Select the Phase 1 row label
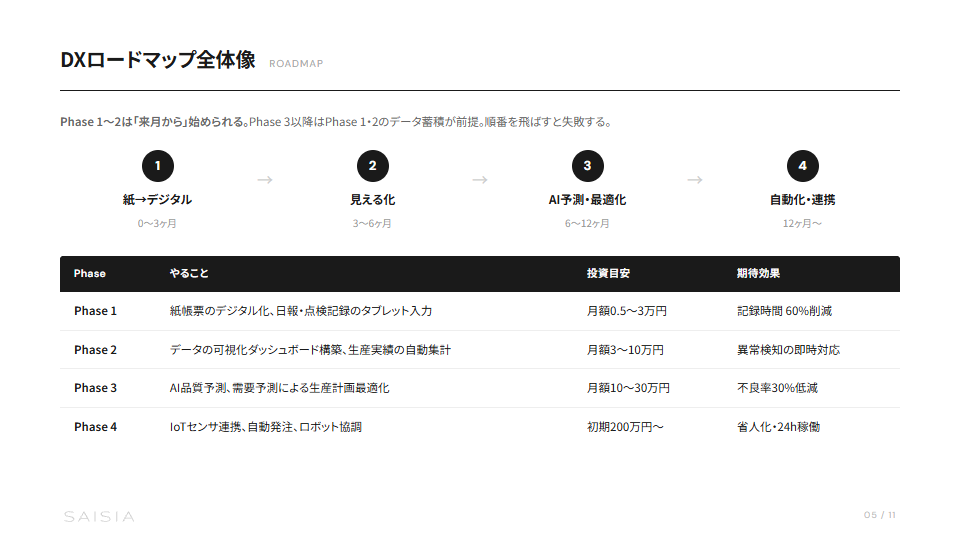 [x=96, y=311]
